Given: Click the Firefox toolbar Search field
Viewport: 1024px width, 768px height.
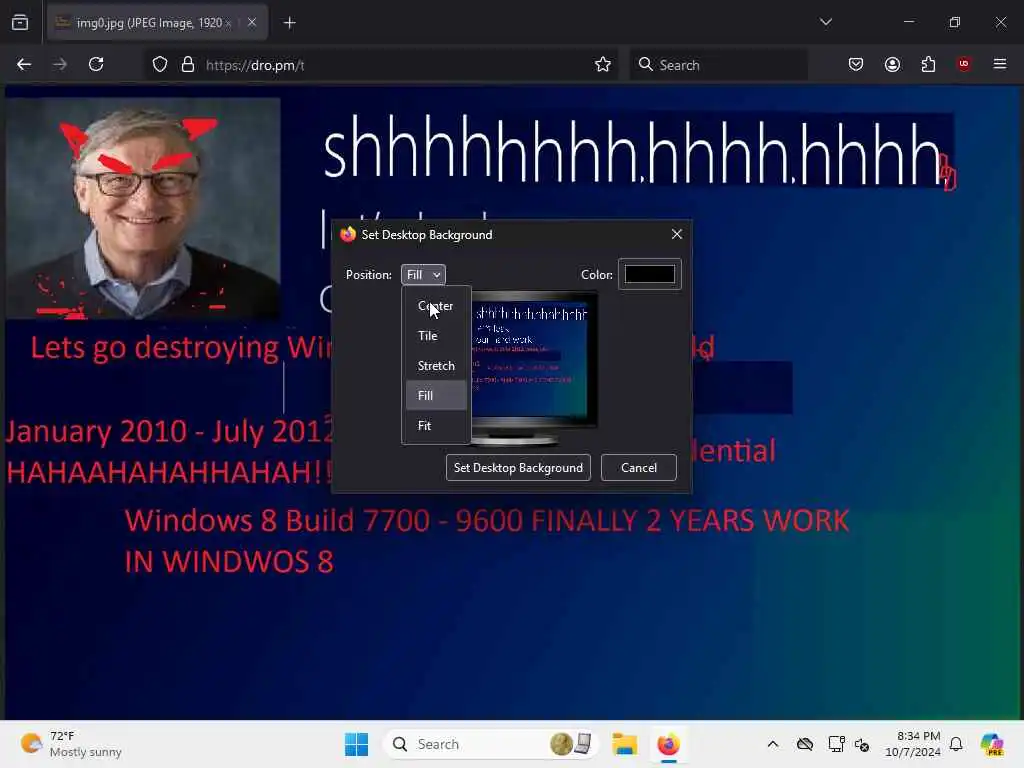Looking at the screenshot, I should tap(718, 65).
